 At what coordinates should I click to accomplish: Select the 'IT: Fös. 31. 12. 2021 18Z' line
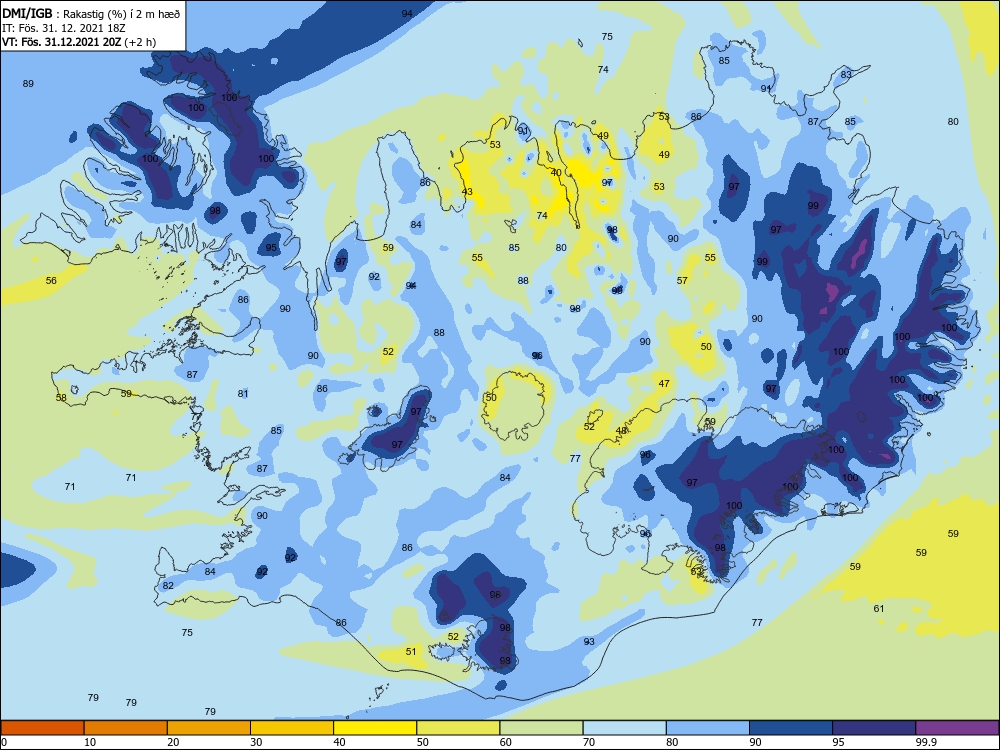64,28
